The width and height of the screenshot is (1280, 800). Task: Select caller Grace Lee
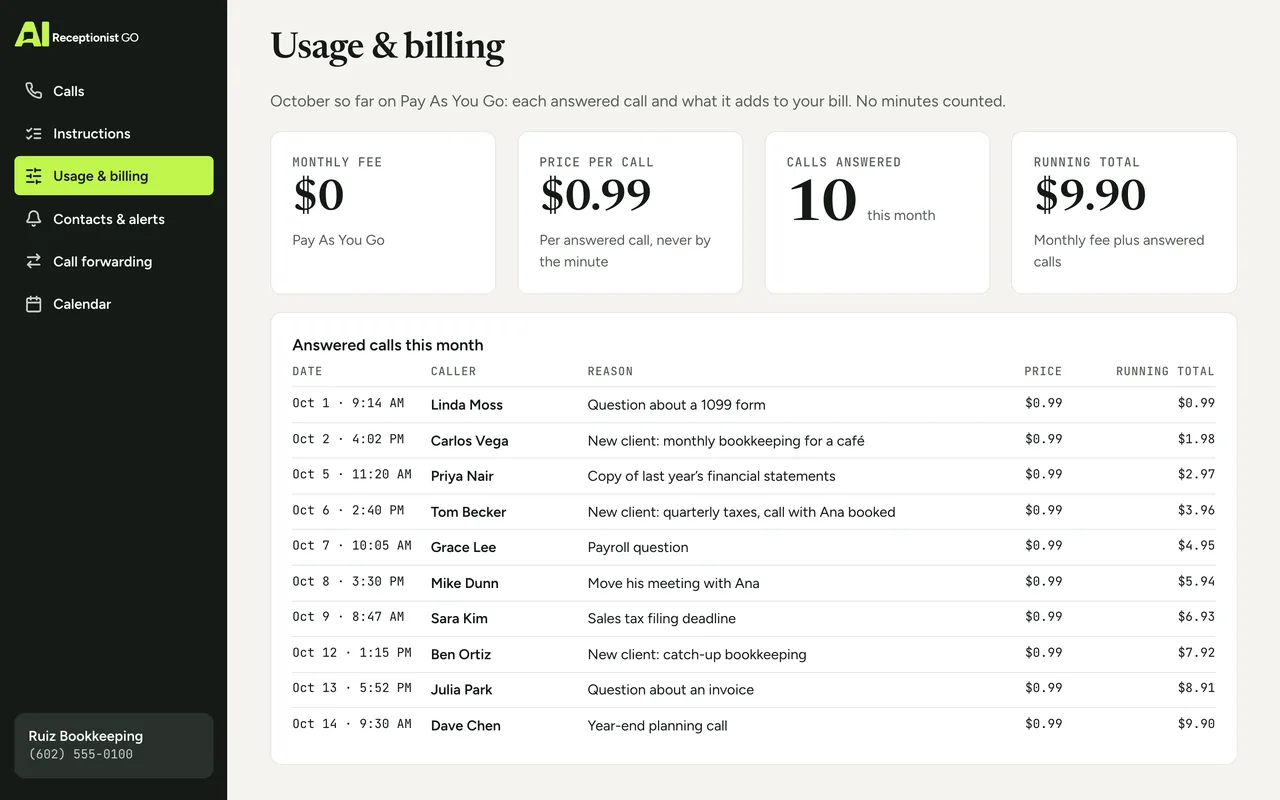464,547
